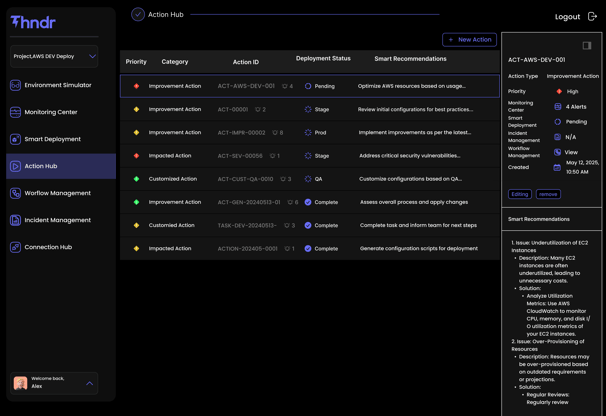
Task: Click the Thndr logo
Action: coord(33,22)
